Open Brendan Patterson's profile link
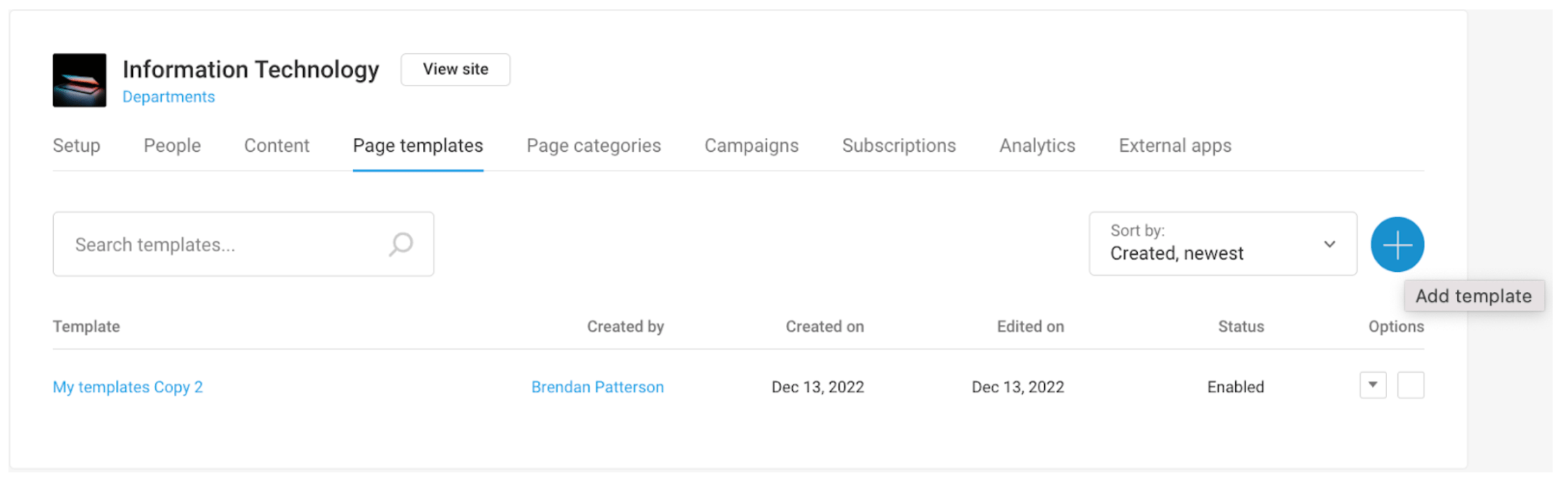The height and width of the screenshot is (488, 1568). pyautogui.click(x=597, y=387)
